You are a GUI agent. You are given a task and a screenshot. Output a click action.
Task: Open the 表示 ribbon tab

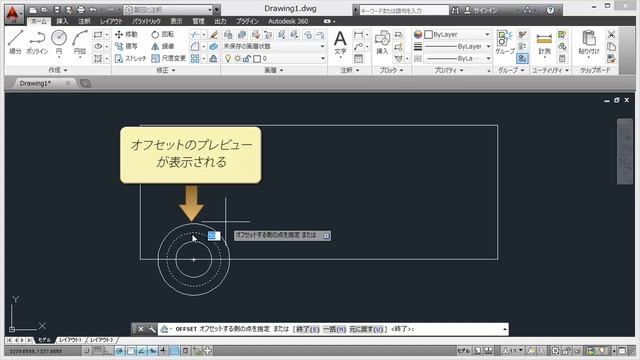click(x=176, y=21)
